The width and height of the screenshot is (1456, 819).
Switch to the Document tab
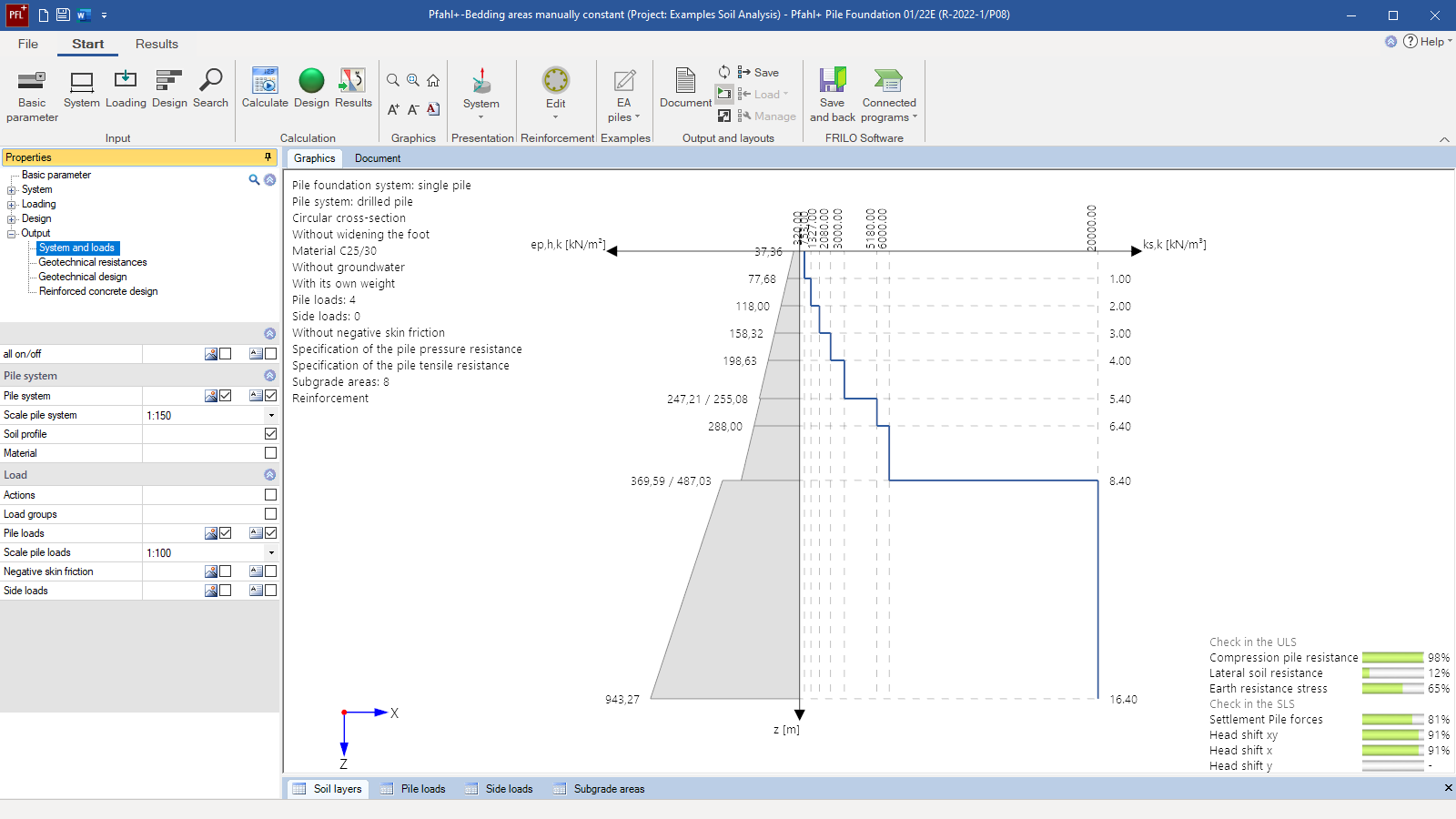pos(378,158)
